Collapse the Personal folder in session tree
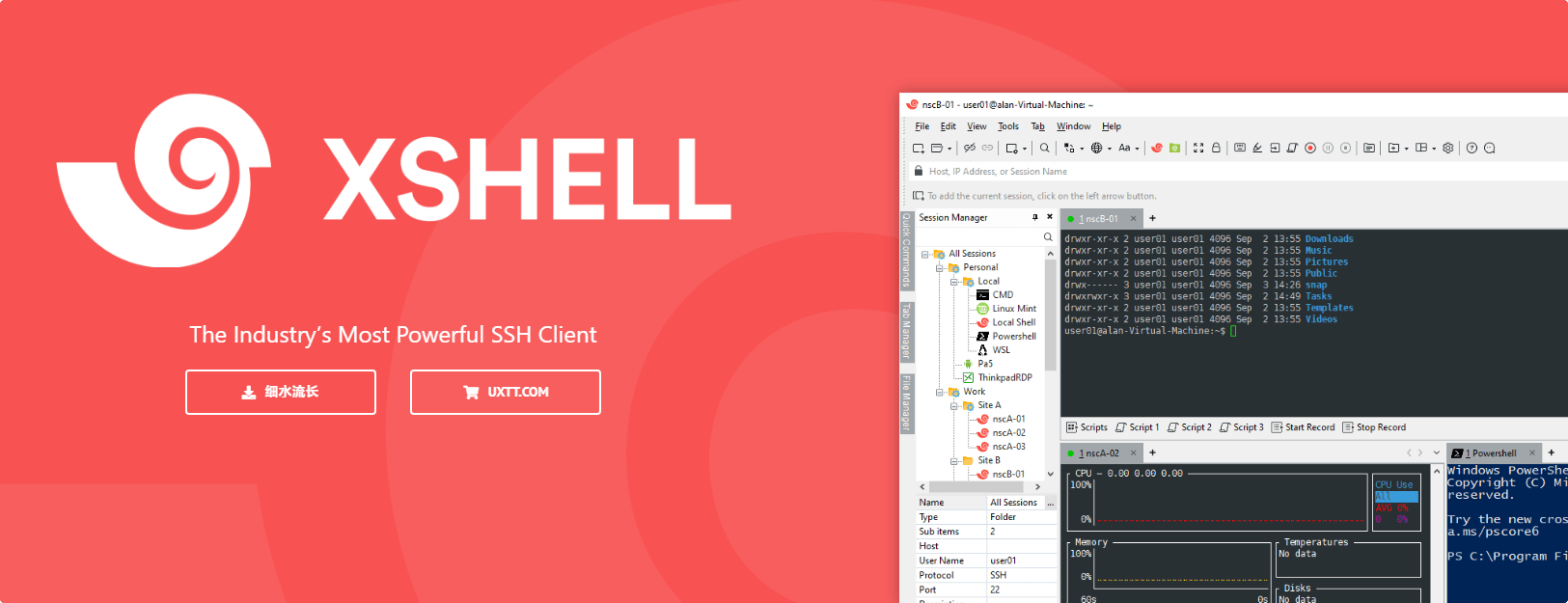This screenshot has width=1568, height=603. tap(939, 268)
